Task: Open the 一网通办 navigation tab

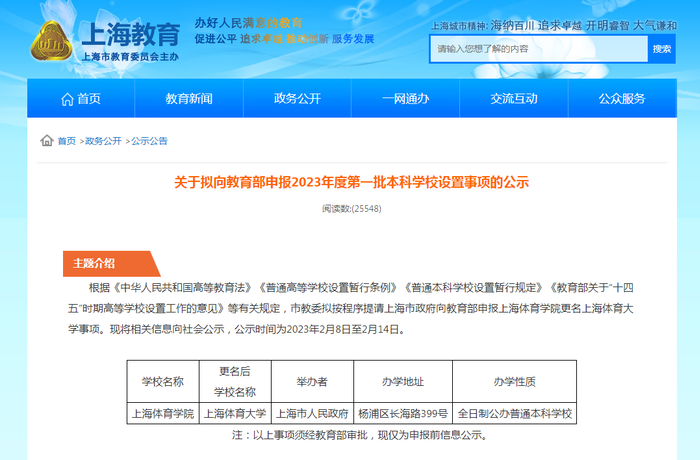Action: pyautogui.click(x=405, y=99)
